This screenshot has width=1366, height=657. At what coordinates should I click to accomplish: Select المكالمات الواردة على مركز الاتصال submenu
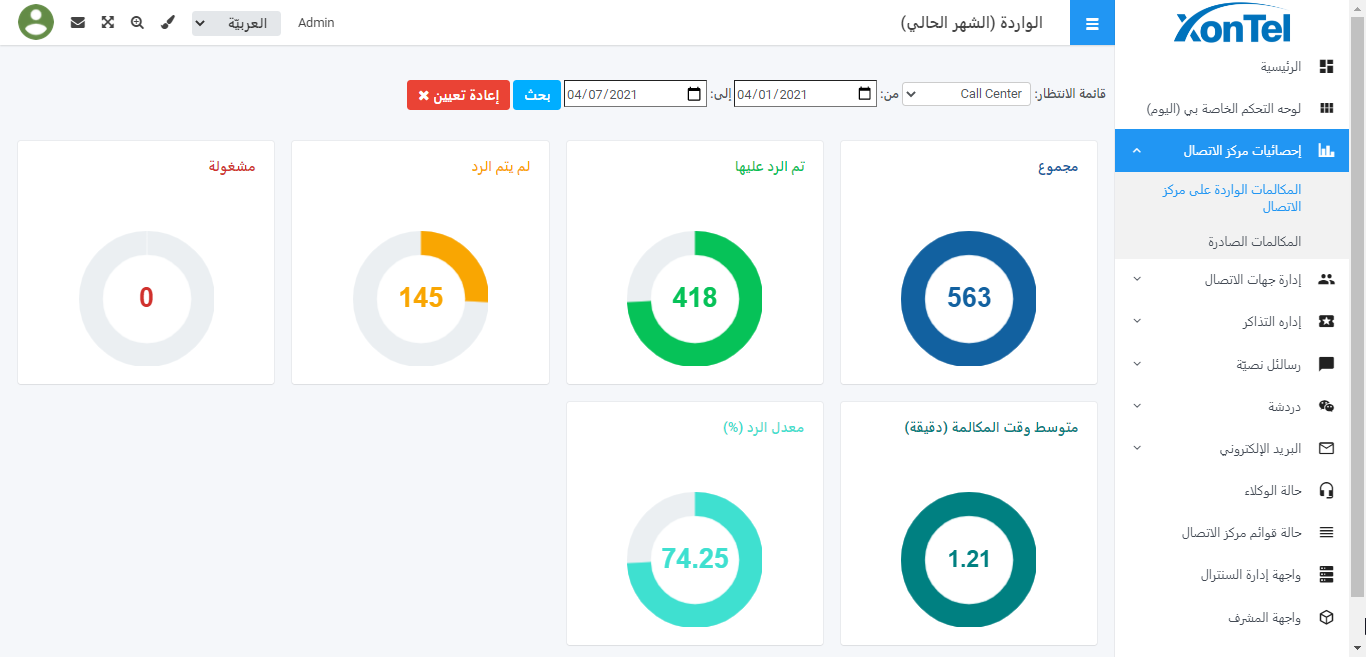point(1232,198)
